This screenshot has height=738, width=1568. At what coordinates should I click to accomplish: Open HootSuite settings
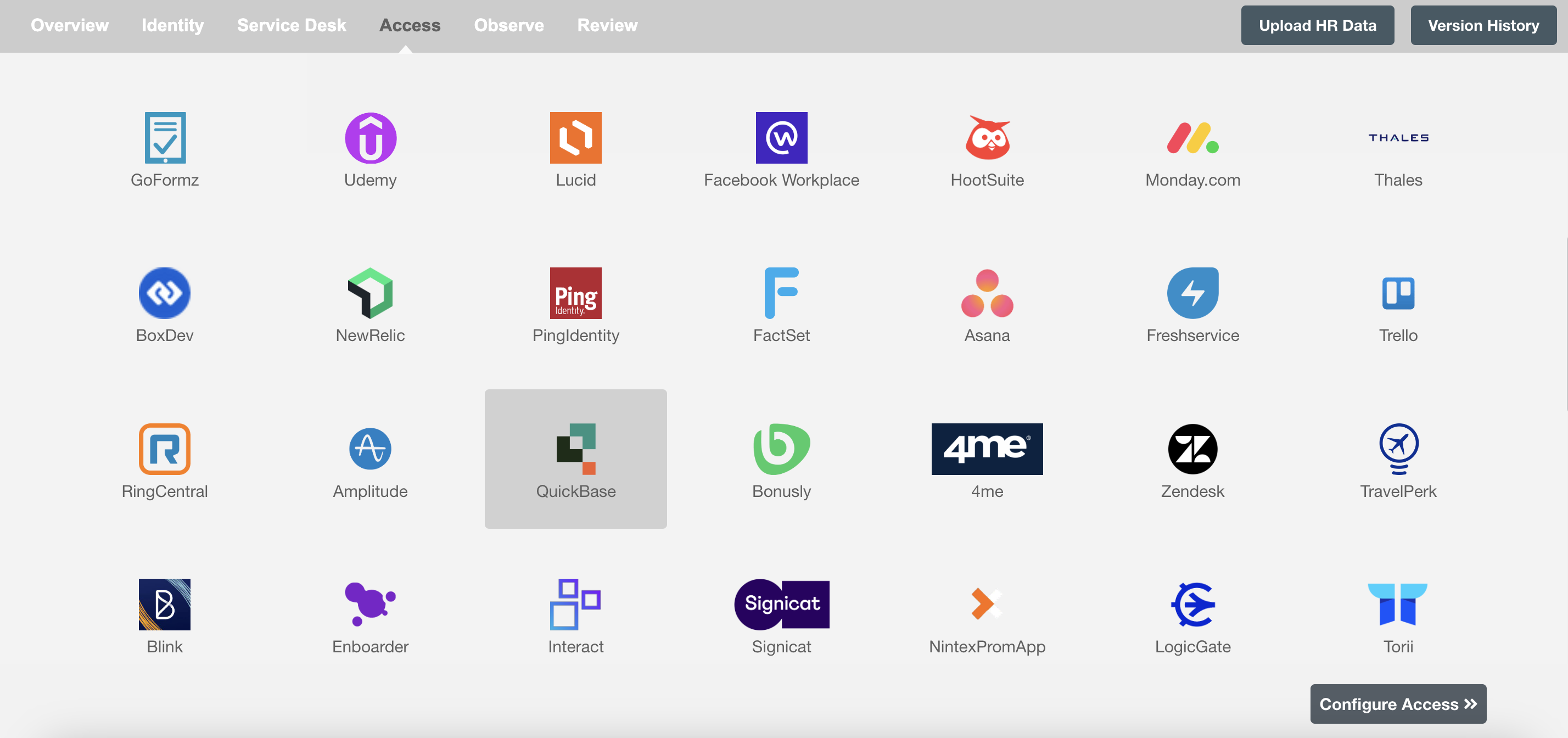click(x=987, y=148)
